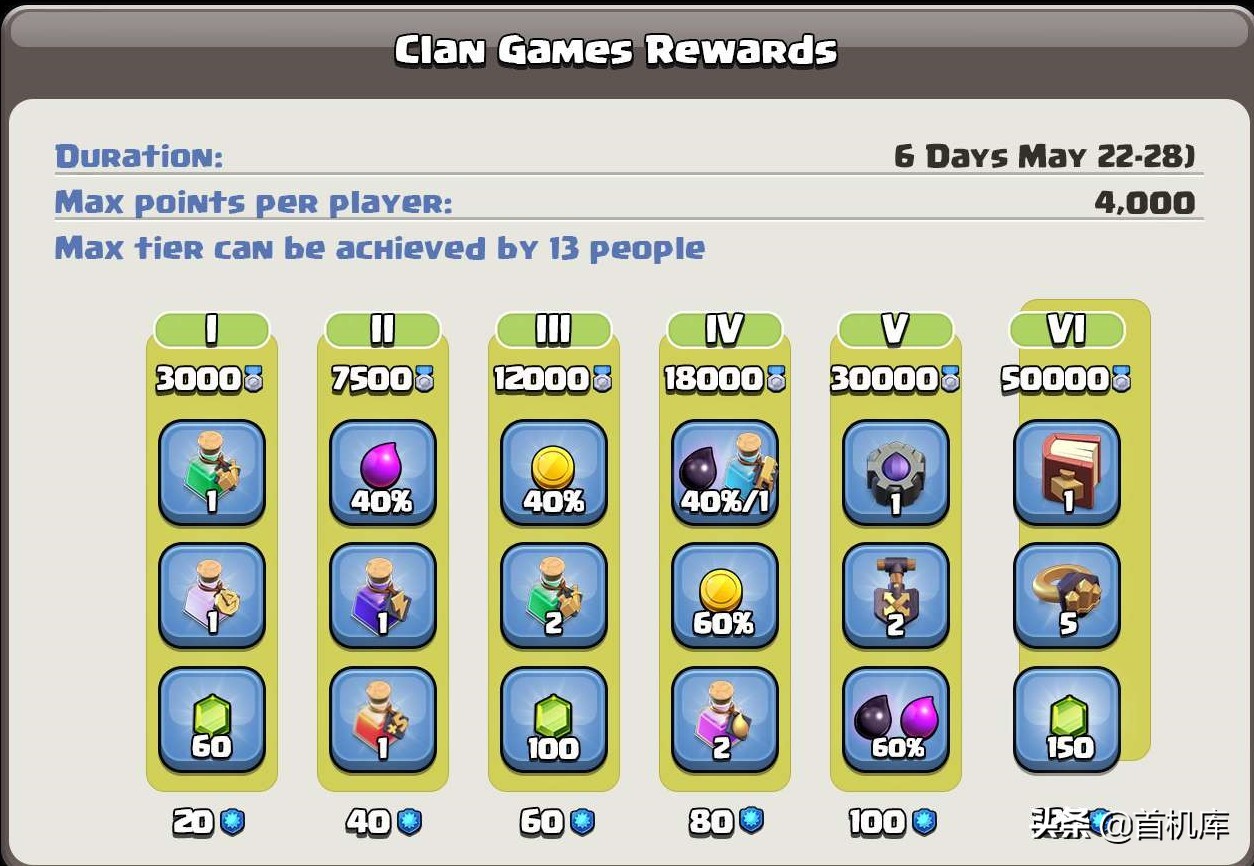Open the tier I header tab
Image resolution: width=1254 pixels, height=866 pixels.
[212, 329]
